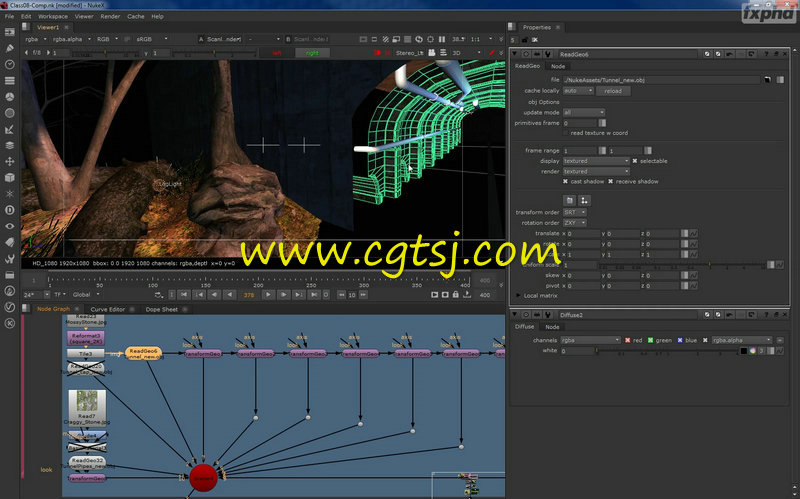This screenshot has width=800, height=499.
Task: Switch to the Curve Editor tab
Action: pyautogui.click(x=108, y=309)
